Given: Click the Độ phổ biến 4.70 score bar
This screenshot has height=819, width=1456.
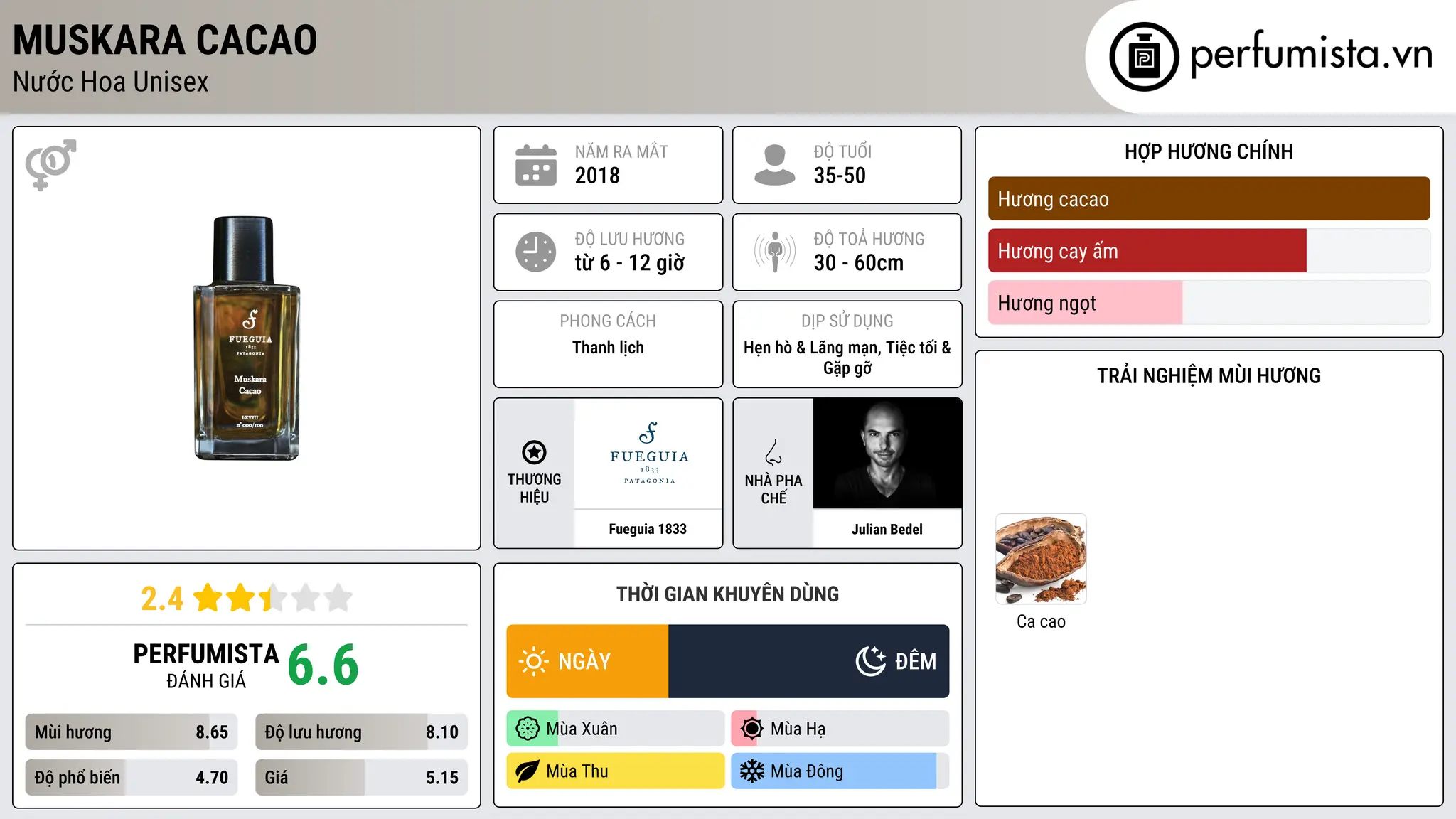Looking at the screenshot, I should pyautogui.click(x=132, y=778).
